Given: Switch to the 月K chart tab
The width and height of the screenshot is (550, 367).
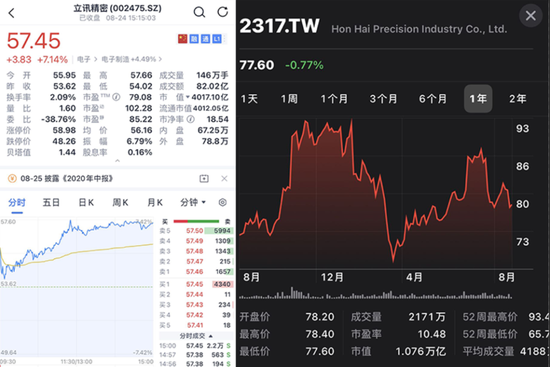Looking at the screenshot, I should point(155,202).
